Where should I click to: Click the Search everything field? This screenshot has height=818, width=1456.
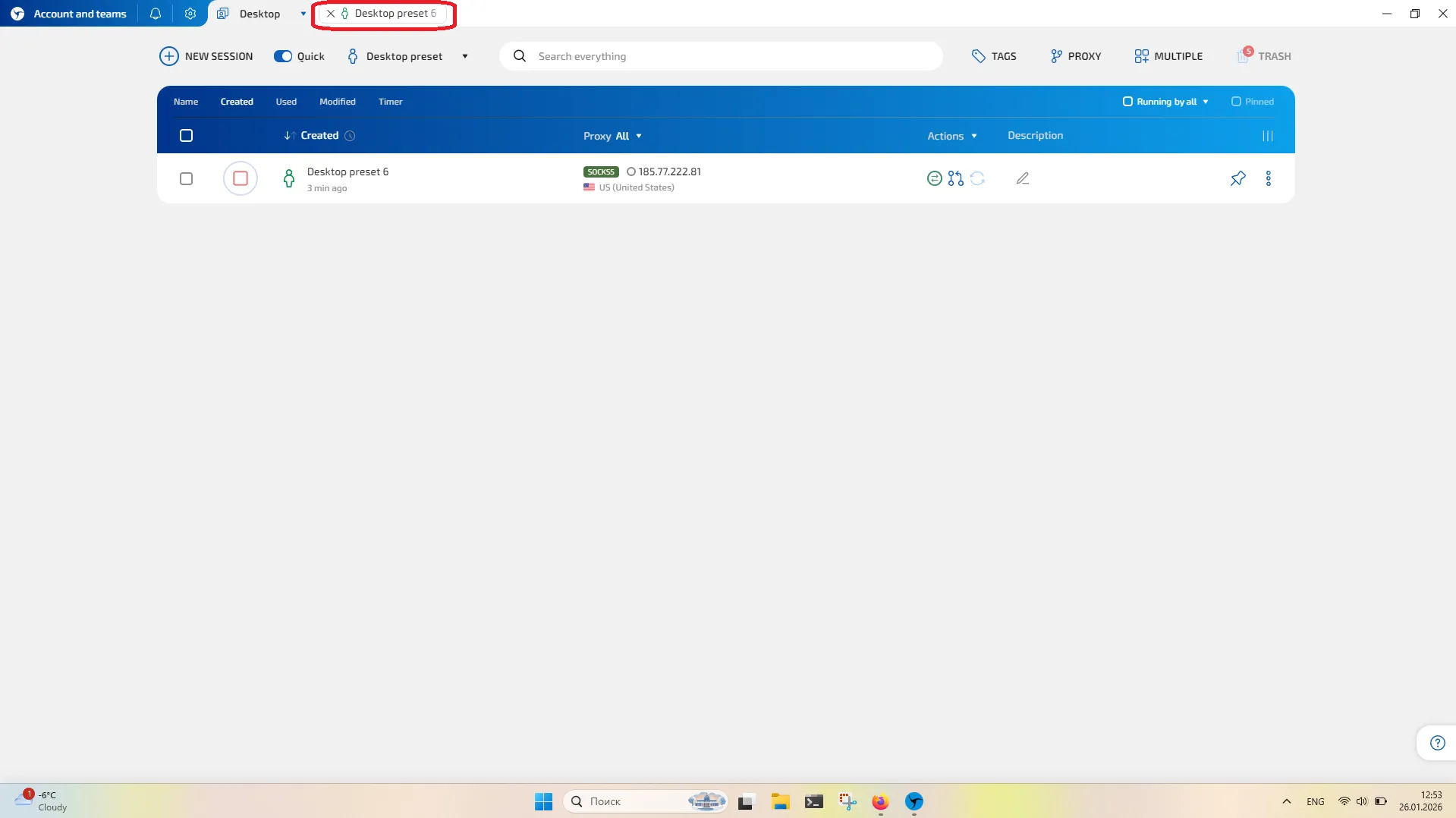tap(721, 56)
